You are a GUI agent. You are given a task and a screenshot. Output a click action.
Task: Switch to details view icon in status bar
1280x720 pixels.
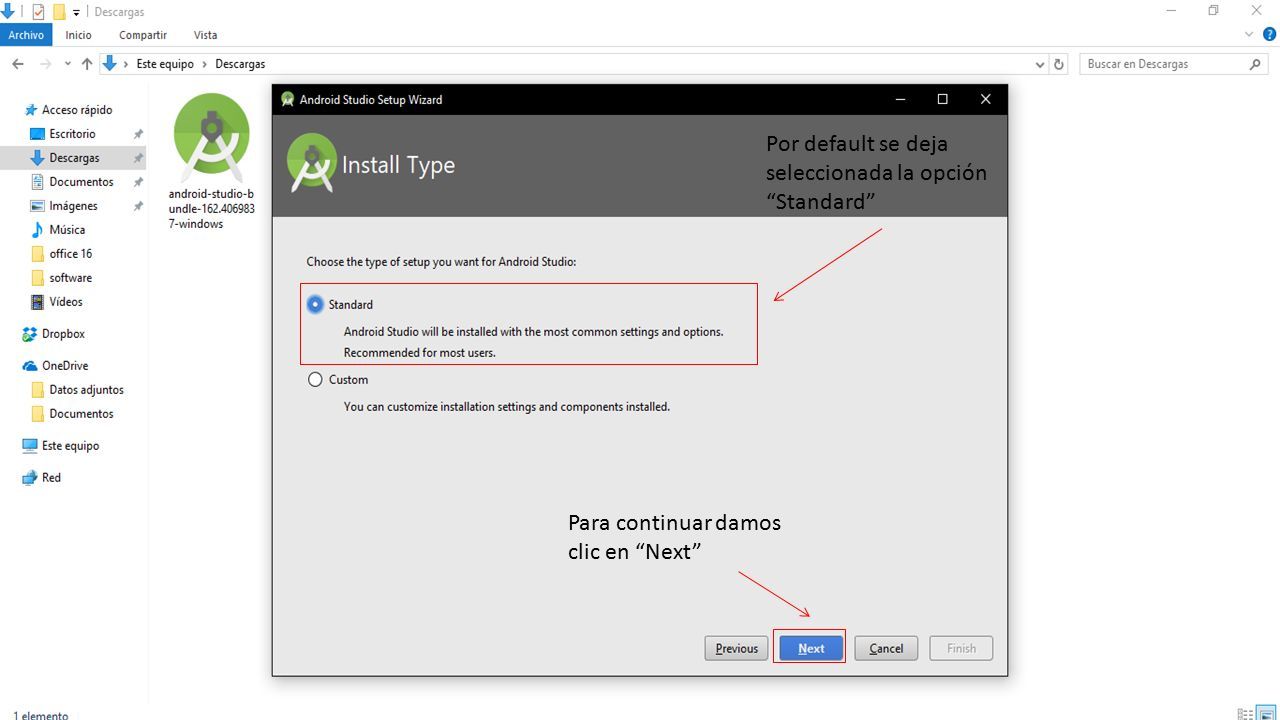coord(1245,714)
